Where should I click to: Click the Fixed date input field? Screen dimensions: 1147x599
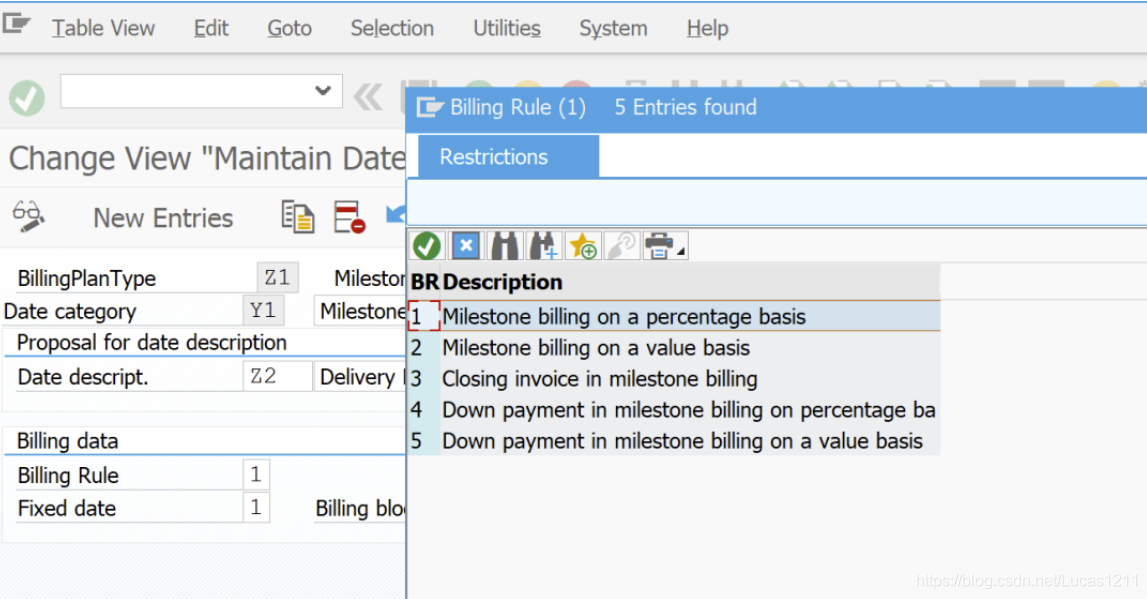click(256, 508)
